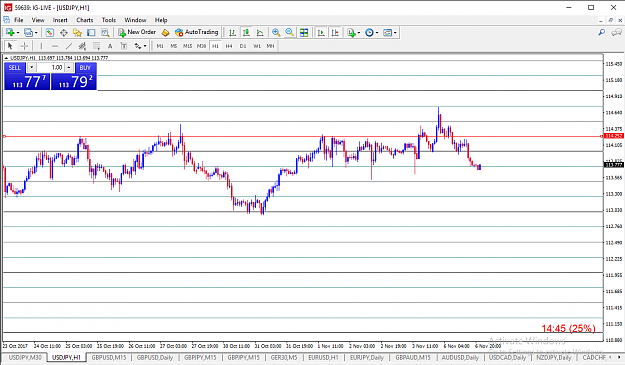Click the lot volume input field

[x=50, y=68]
